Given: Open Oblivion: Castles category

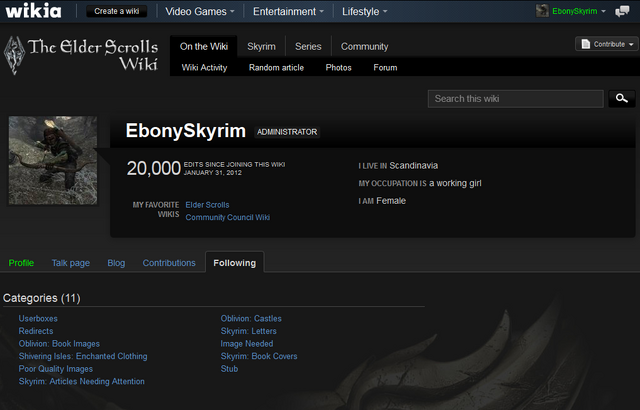Looking at the screenshot, I should tap(251, 319).
